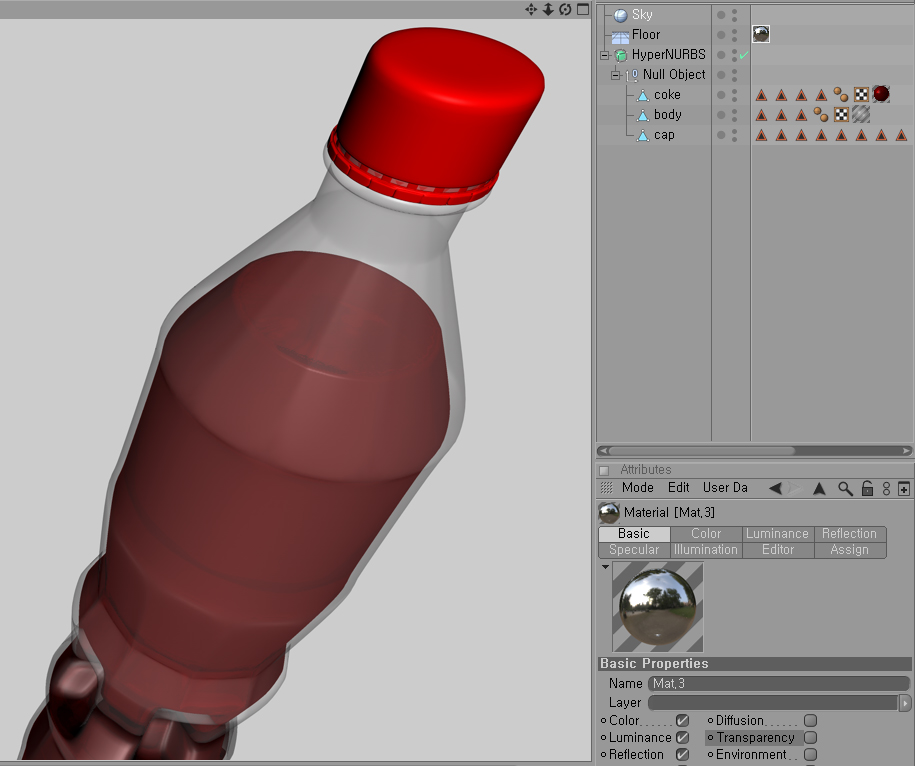Click Mat.3 material sphere icon in header
The height and width of the screenshot is (766, 915).
point(609,513)
